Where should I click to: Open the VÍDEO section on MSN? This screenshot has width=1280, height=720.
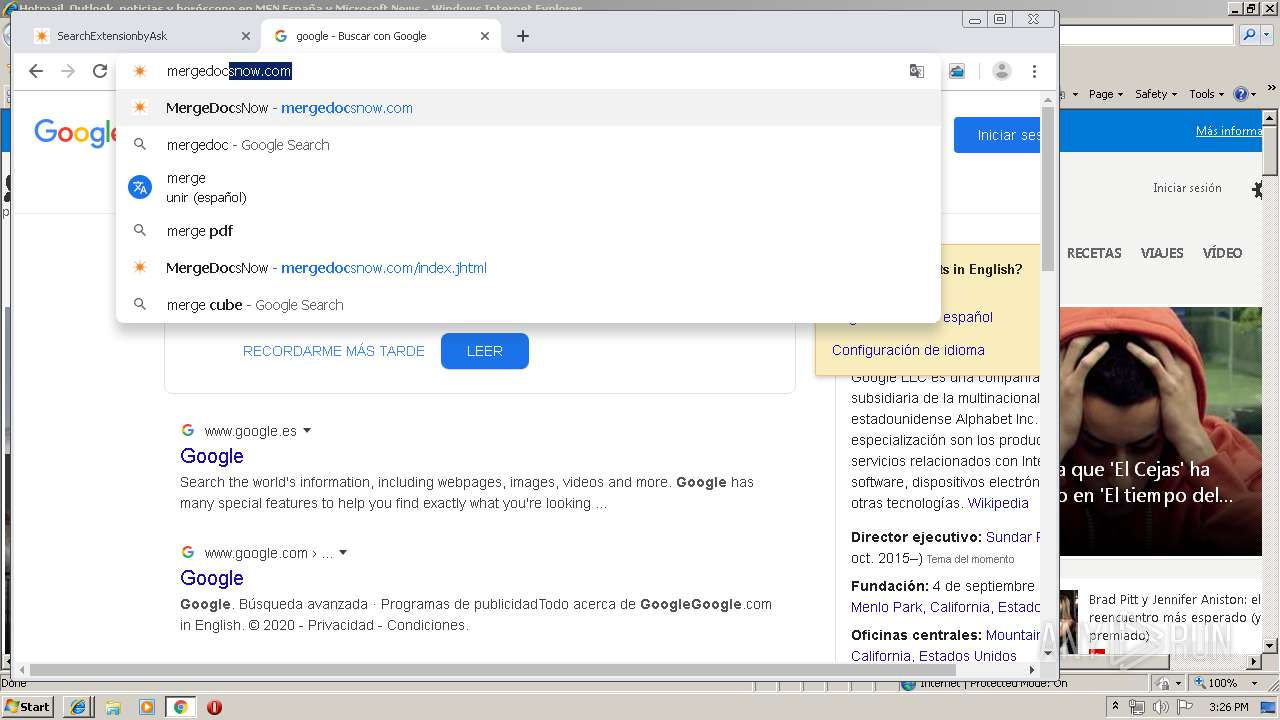tap(1222, 253)
